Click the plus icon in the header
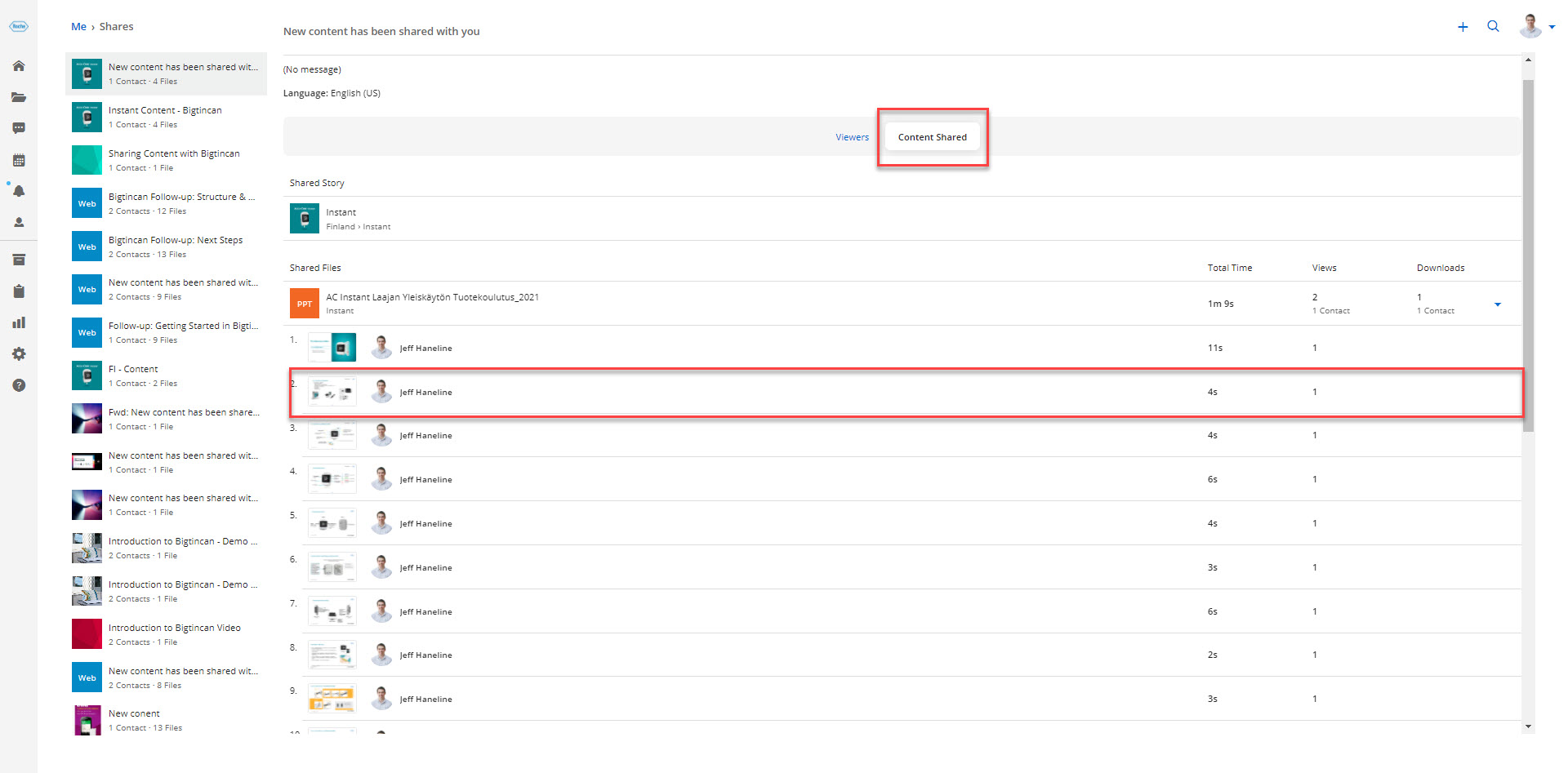The height and width of the screenshot is (773, 1568). [x=1463, y=27]
